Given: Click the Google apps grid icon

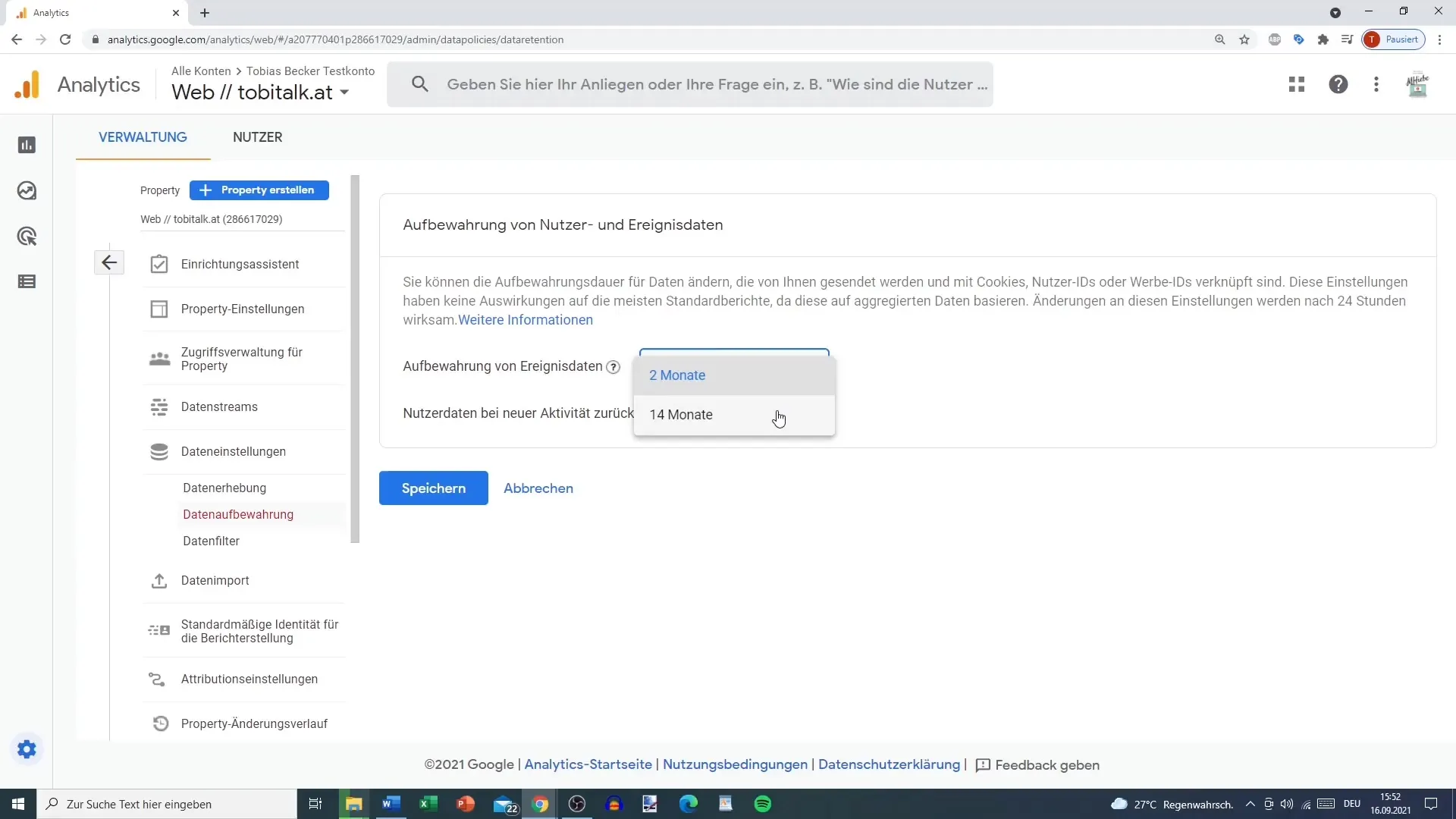Looking at the screenshot, I should [x=1297, y=84].
